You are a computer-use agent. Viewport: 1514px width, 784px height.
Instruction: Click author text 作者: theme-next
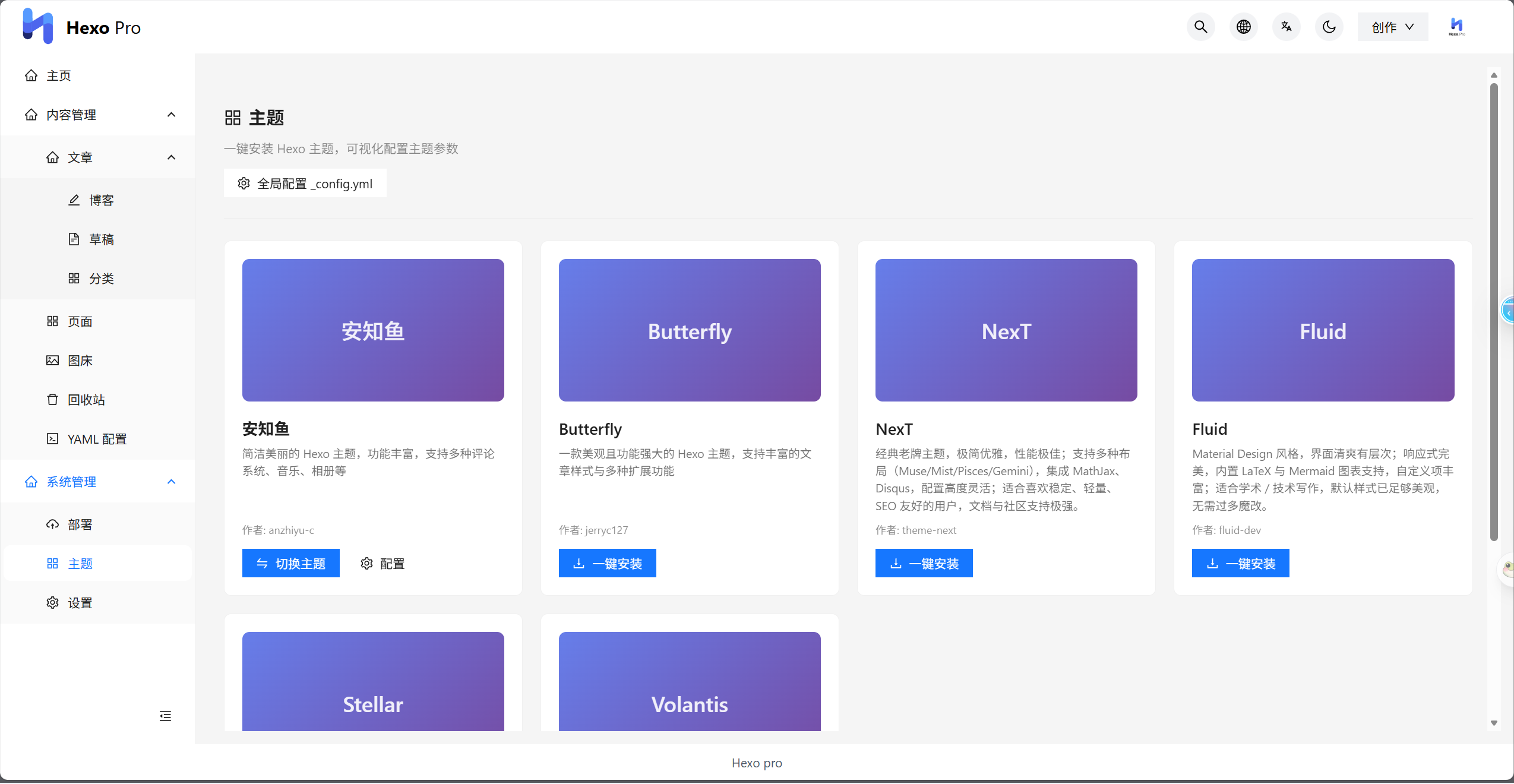pos(916,530)
